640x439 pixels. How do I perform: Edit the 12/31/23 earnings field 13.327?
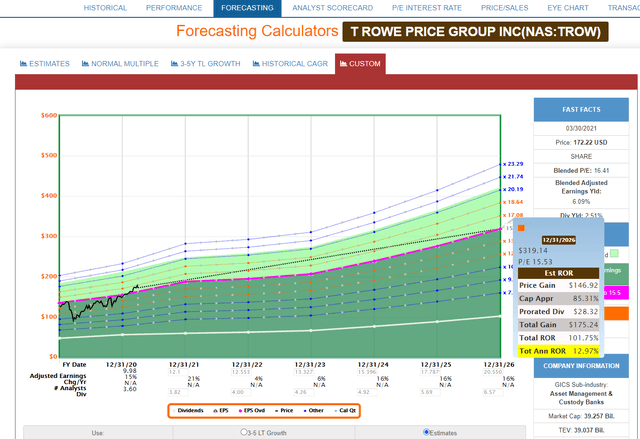pos(304,372)
